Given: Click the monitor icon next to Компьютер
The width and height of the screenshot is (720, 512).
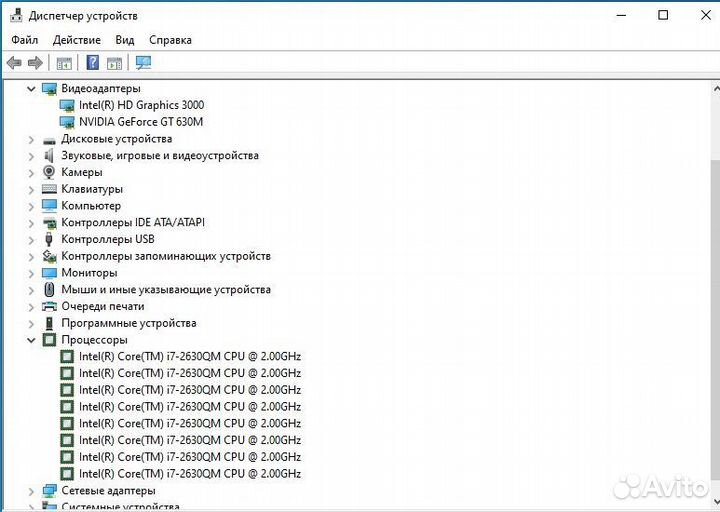Looking at the screenshot, I should click(49, 206).
